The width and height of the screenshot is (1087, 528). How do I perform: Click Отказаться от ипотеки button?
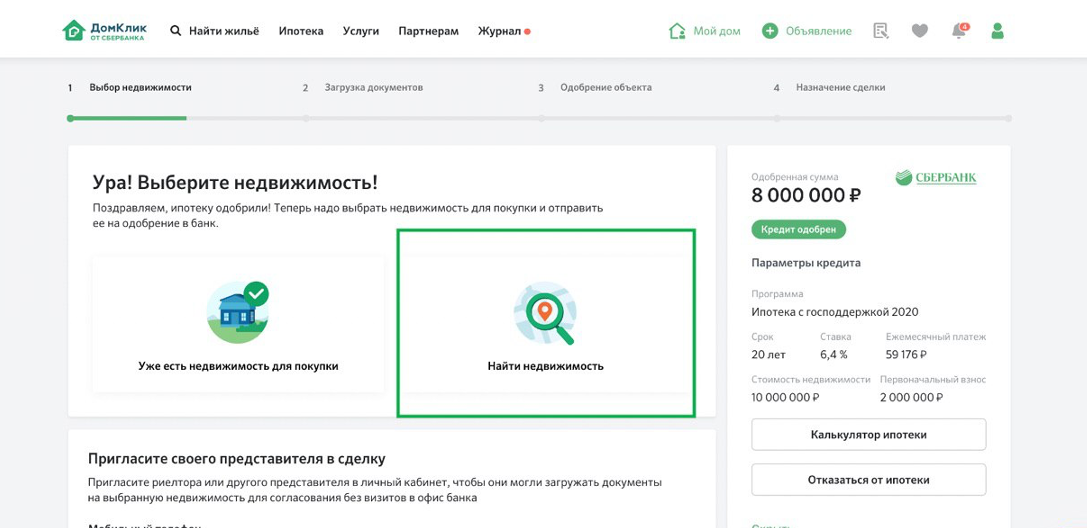869,479
